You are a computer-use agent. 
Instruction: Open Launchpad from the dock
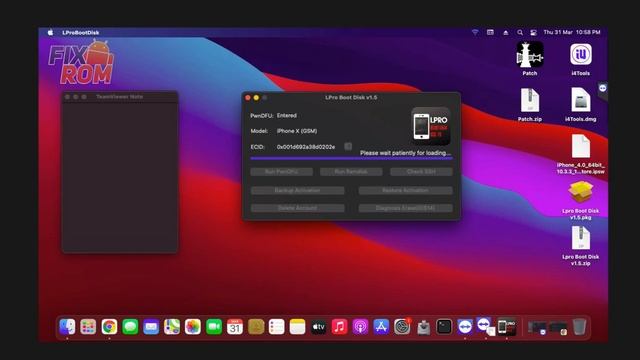click(x=88, y=327)
